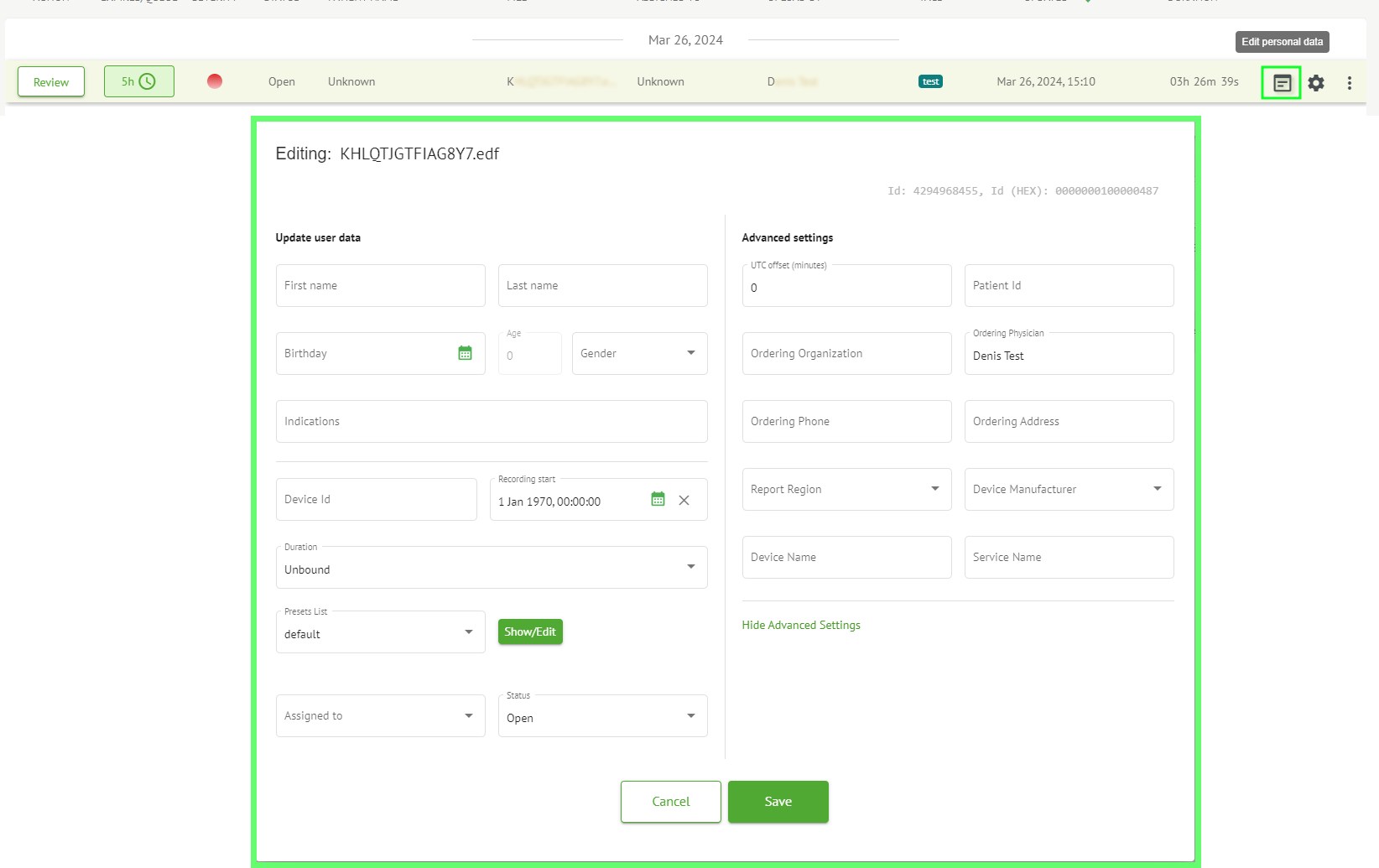The image size is (1379, 868).
Task: Click the red status dot indicator
Action: click(215, 81)
